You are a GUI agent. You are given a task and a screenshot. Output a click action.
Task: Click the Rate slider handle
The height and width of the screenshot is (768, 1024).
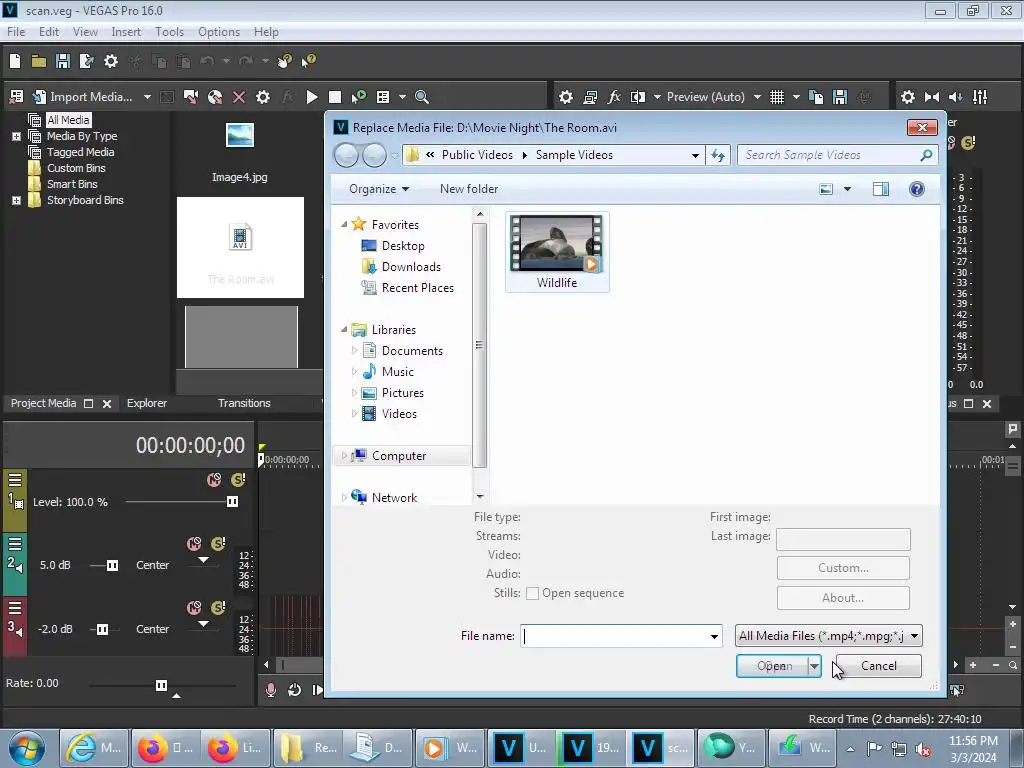[x=161, y=685]
